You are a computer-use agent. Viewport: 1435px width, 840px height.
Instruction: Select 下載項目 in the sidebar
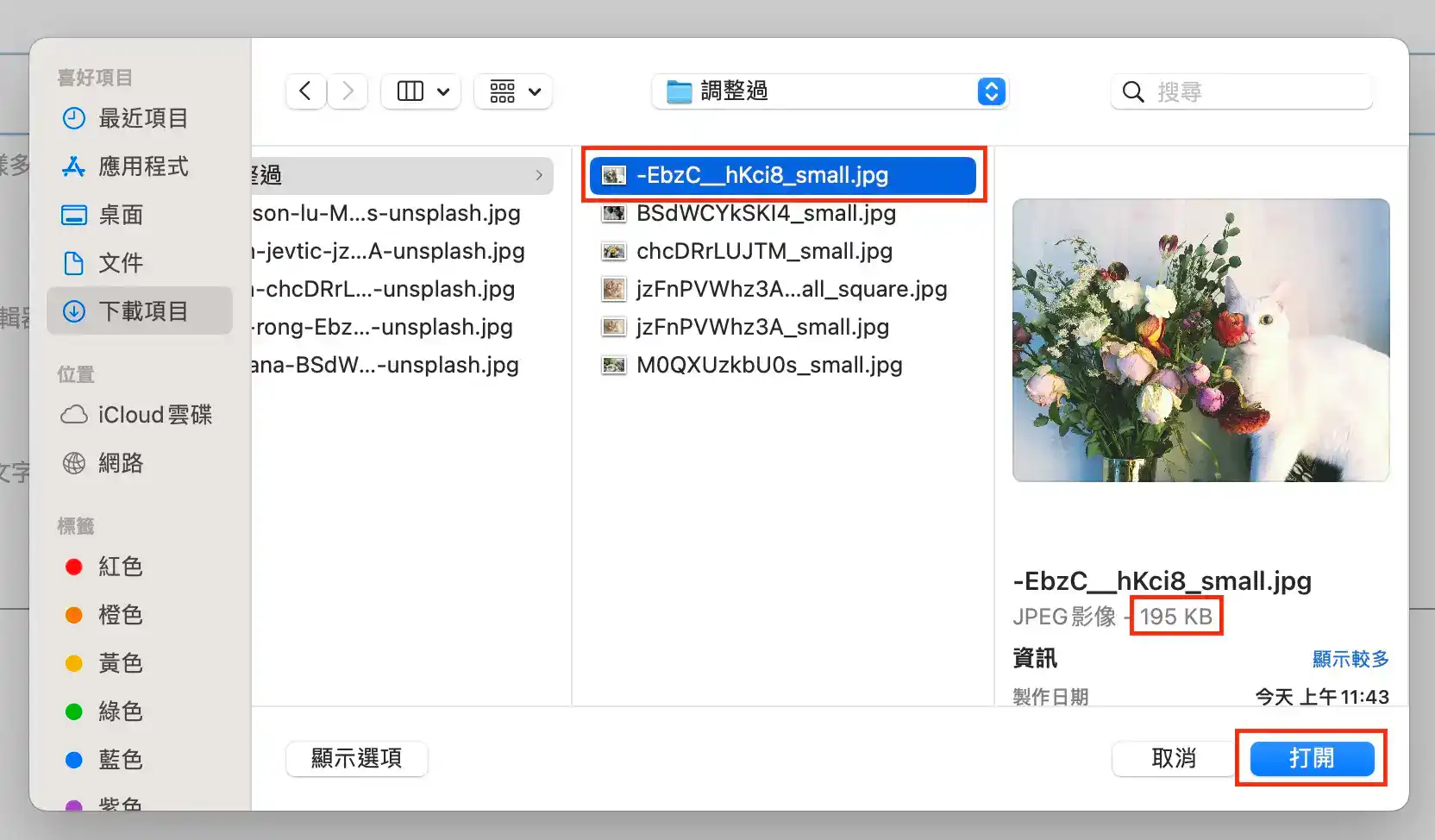[x=142, y=311]
